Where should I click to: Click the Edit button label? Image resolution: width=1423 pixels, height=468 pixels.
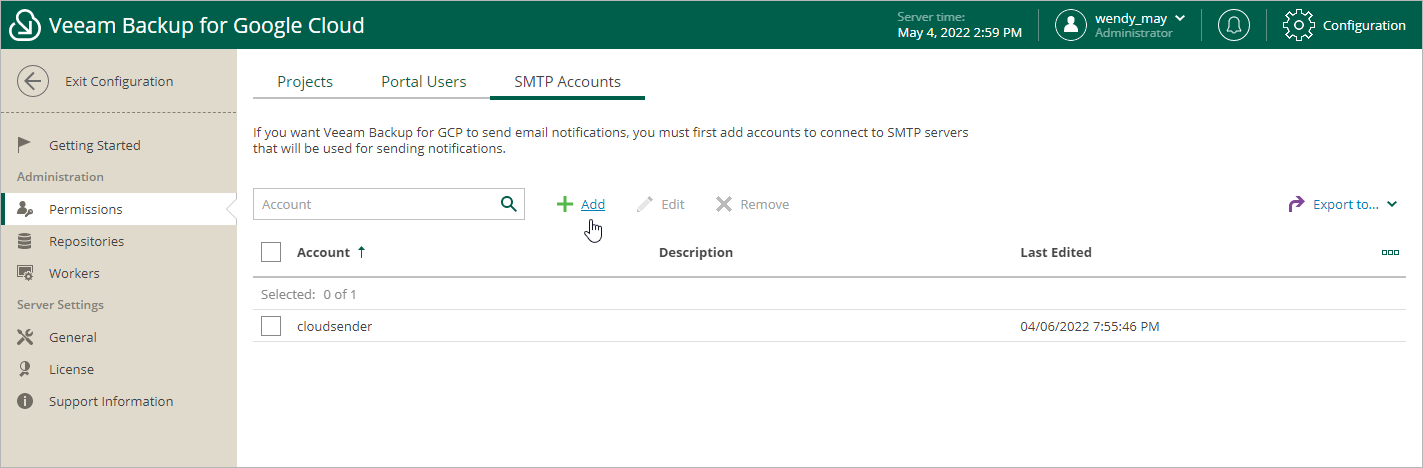[673, 204]
